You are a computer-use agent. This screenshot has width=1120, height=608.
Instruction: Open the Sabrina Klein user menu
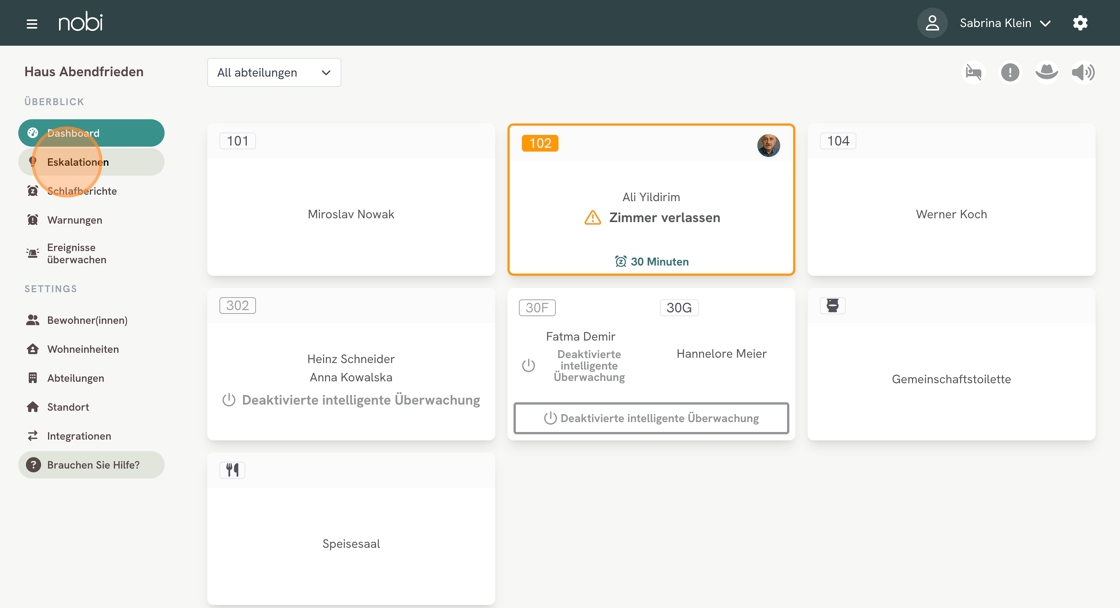click(1004, 23)
